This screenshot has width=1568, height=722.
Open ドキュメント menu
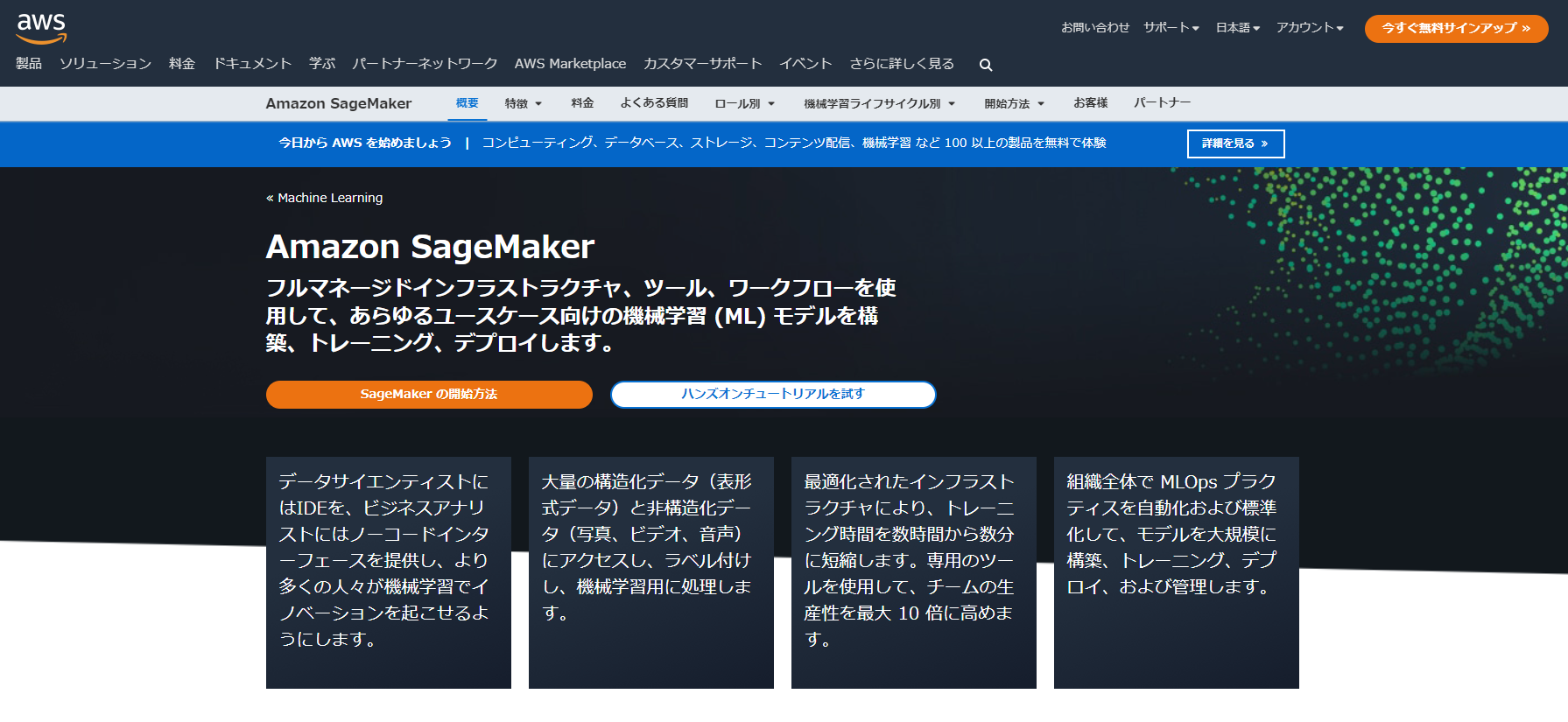click(x=252, y=64)
